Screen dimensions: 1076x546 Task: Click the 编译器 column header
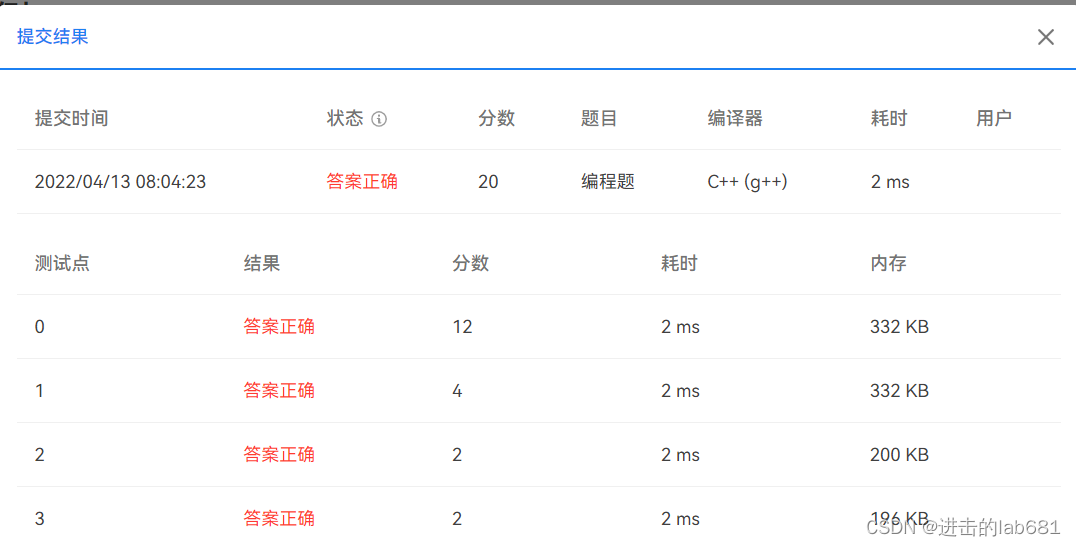(x=735, y=119)
